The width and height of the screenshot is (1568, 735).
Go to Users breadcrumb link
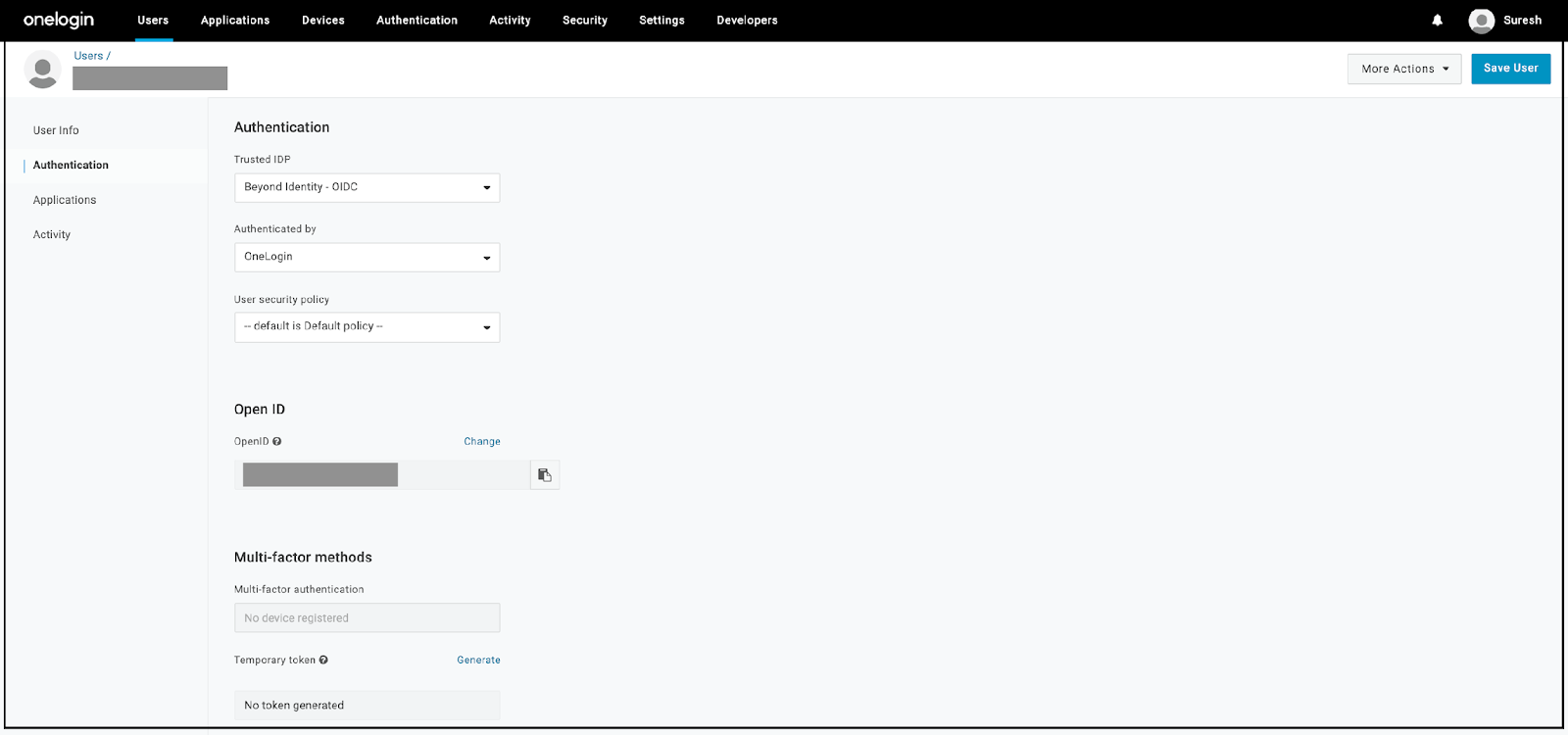tap(88, 56)
